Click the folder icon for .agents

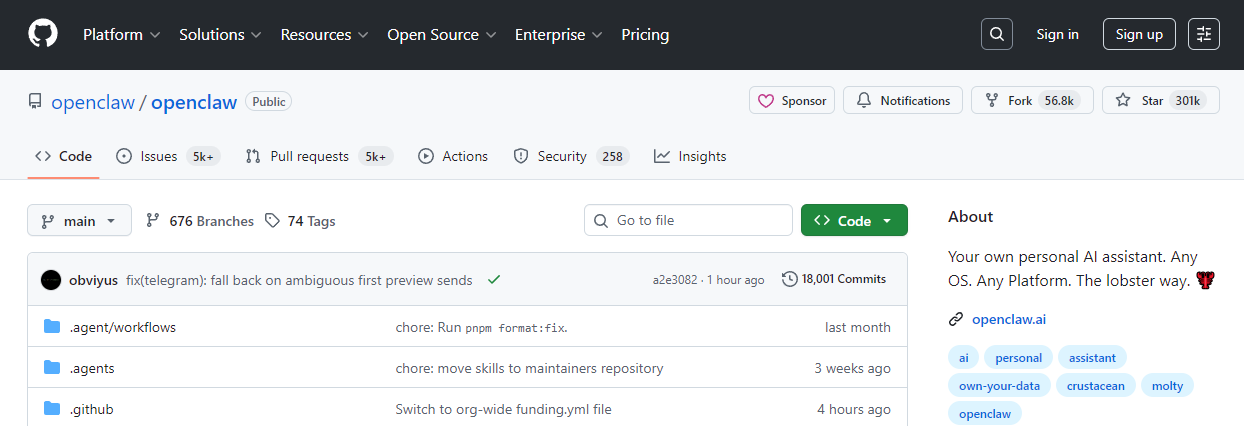52,368
